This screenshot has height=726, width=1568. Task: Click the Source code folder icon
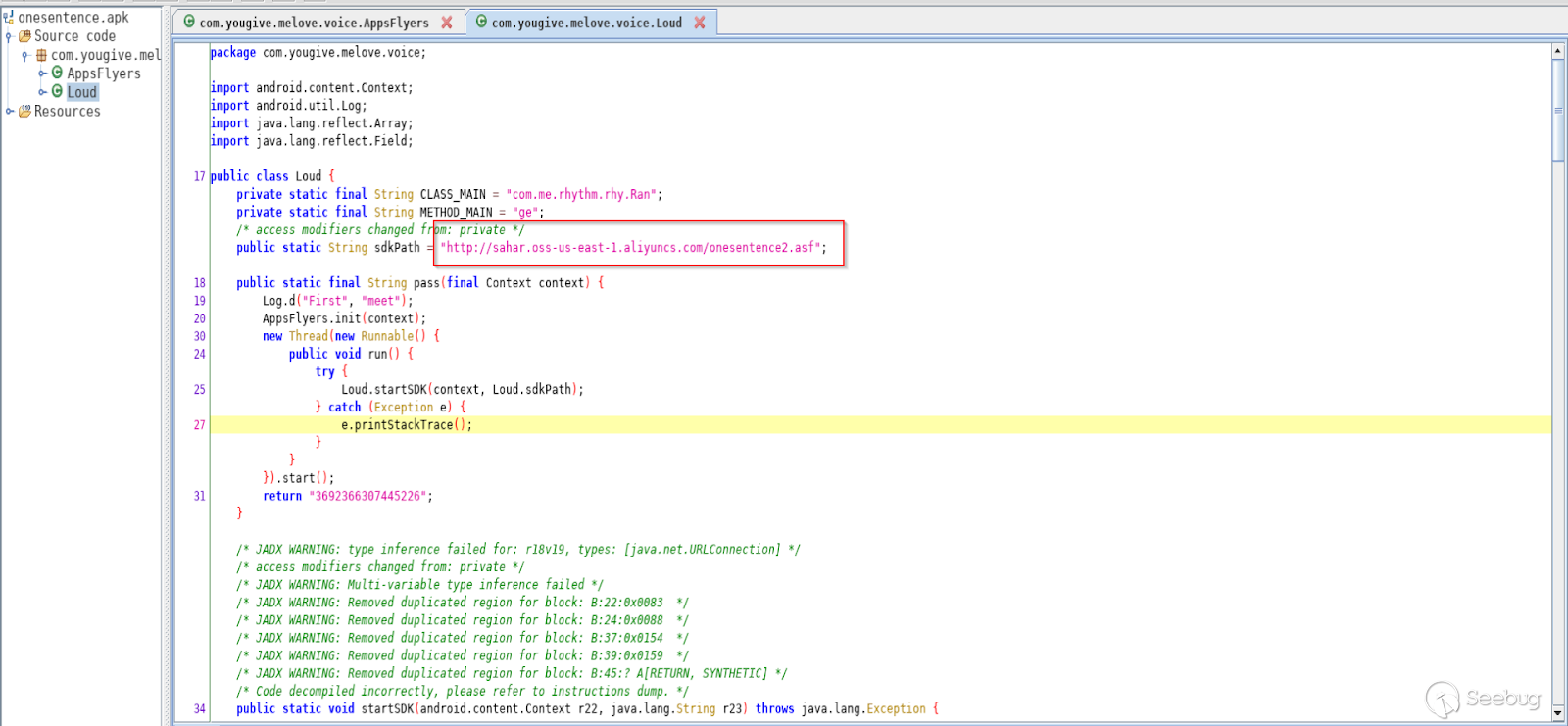tap(25, 36)
